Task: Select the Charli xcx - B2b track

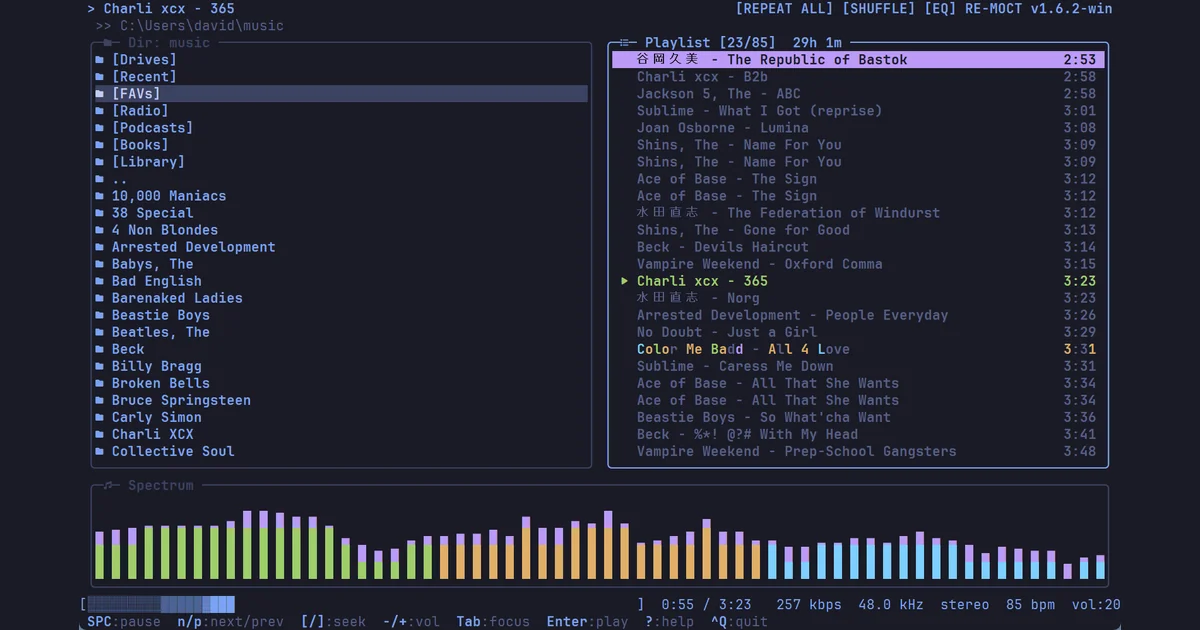Action: pos(858,77)
